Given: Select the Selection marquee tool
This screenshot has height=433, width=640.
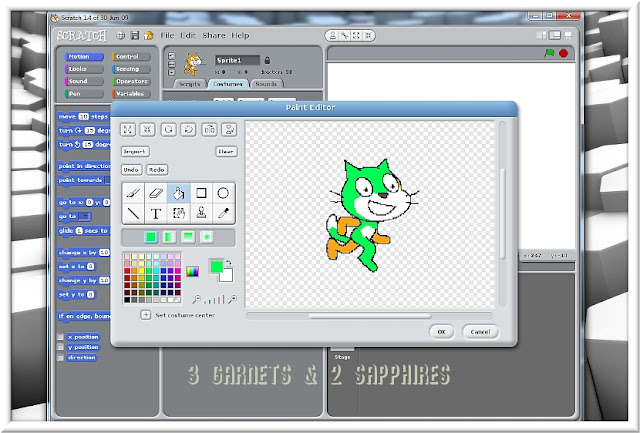Looking at the screenshot, I should click(x=178, y=213).
